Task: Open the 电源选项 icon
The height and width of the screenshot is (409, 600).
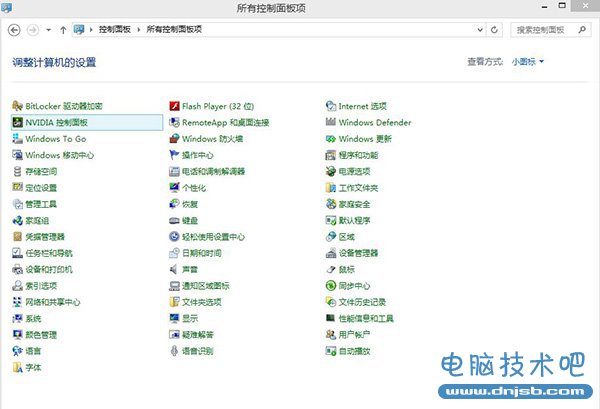Action: coord(331,171)
